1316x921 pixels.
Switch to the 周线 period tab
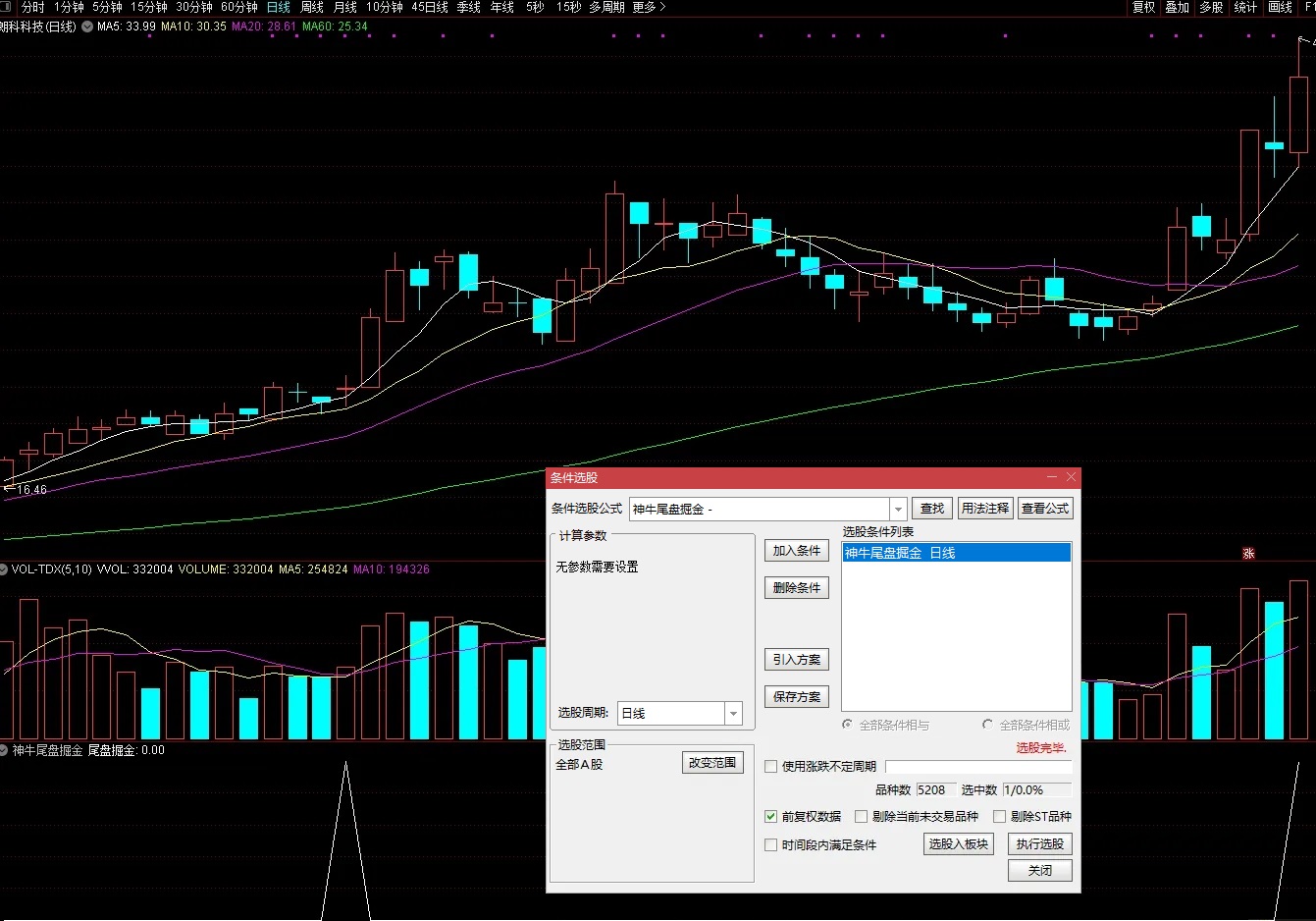tap(312, 7)
